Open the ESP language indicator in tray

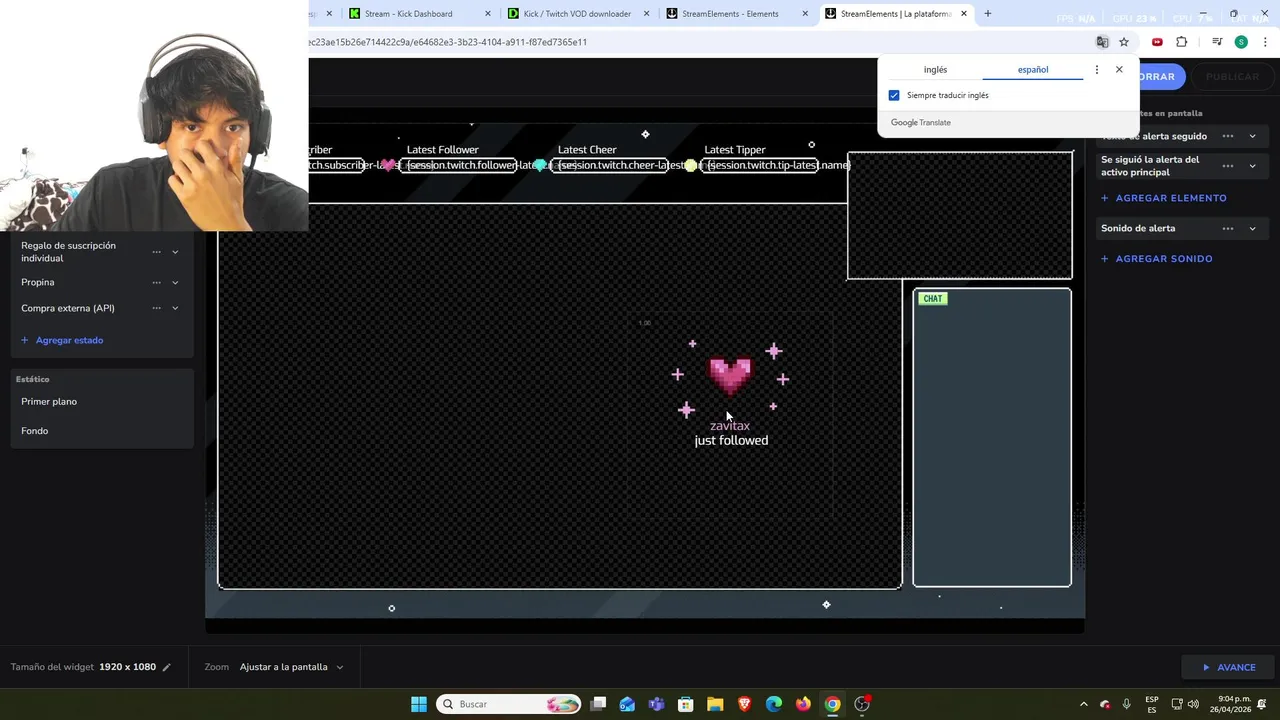pyautogui.click(x=1152, y=704)
